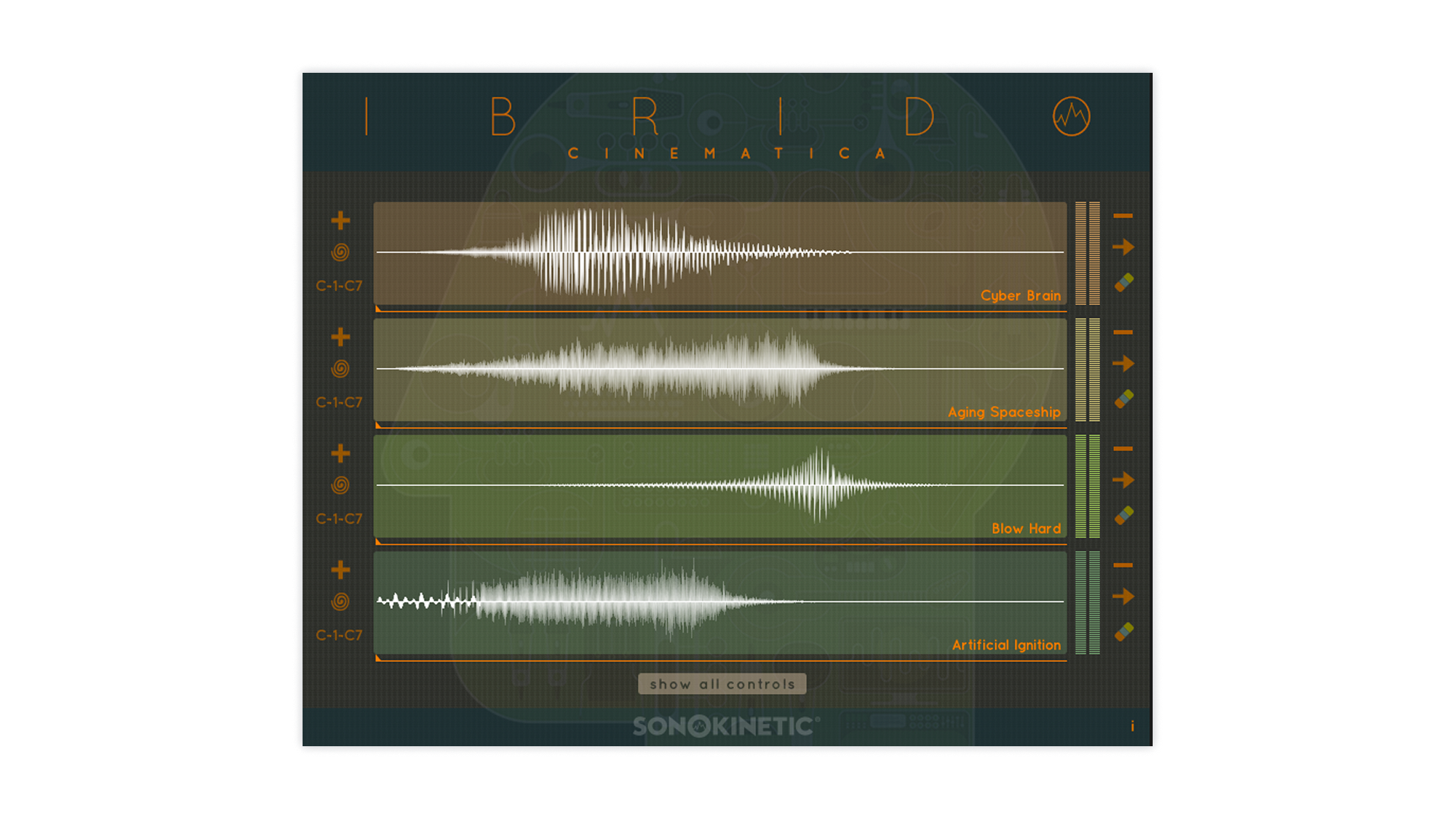
Task: Open the Blow Hard sample name selector
Action: 1025,529
